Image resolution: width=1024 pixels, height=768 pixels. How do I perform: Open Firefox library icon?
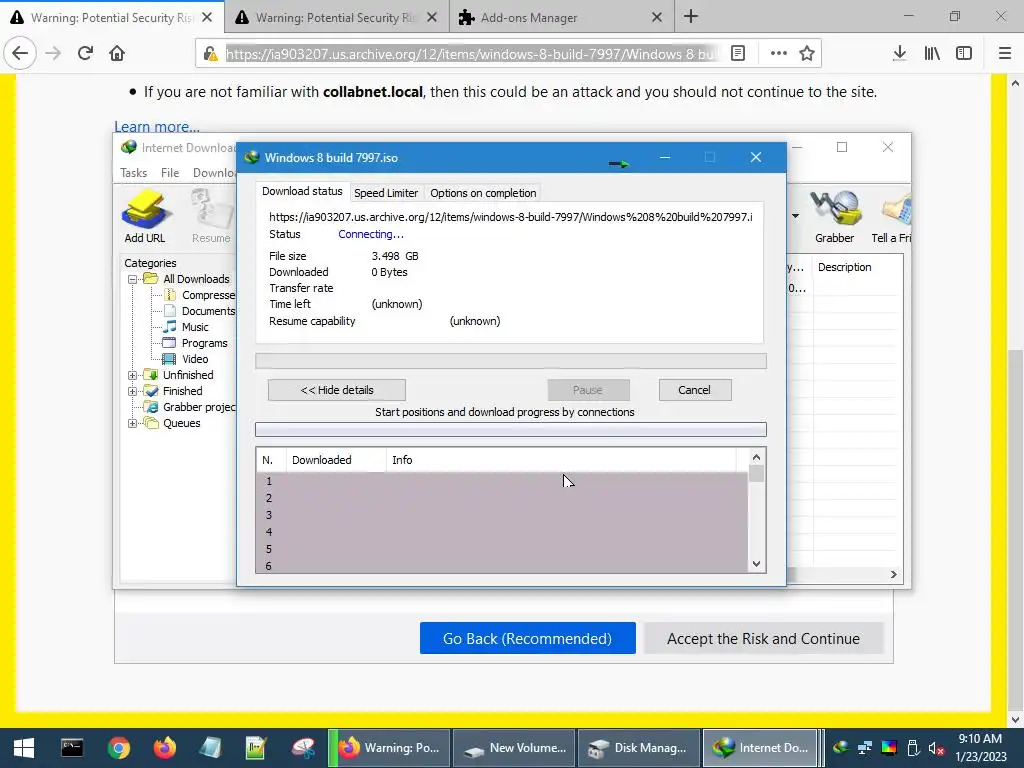(x=932, y=53)
